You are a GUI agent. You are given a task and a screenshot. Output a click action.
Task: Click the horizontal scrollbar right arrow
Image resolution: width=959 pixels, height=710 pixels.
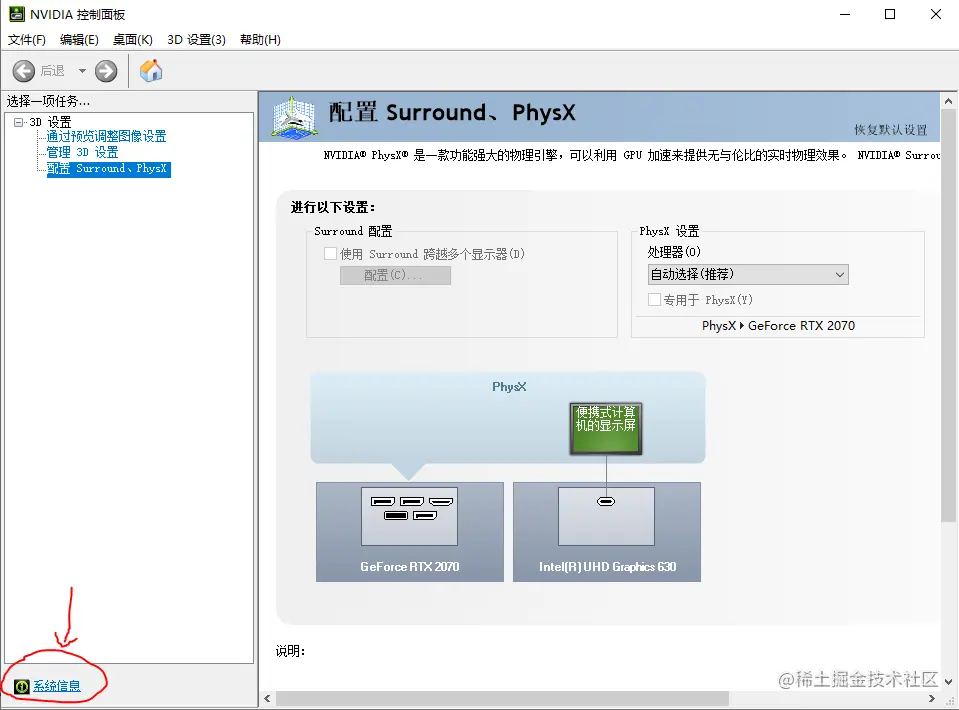point(932,698)
